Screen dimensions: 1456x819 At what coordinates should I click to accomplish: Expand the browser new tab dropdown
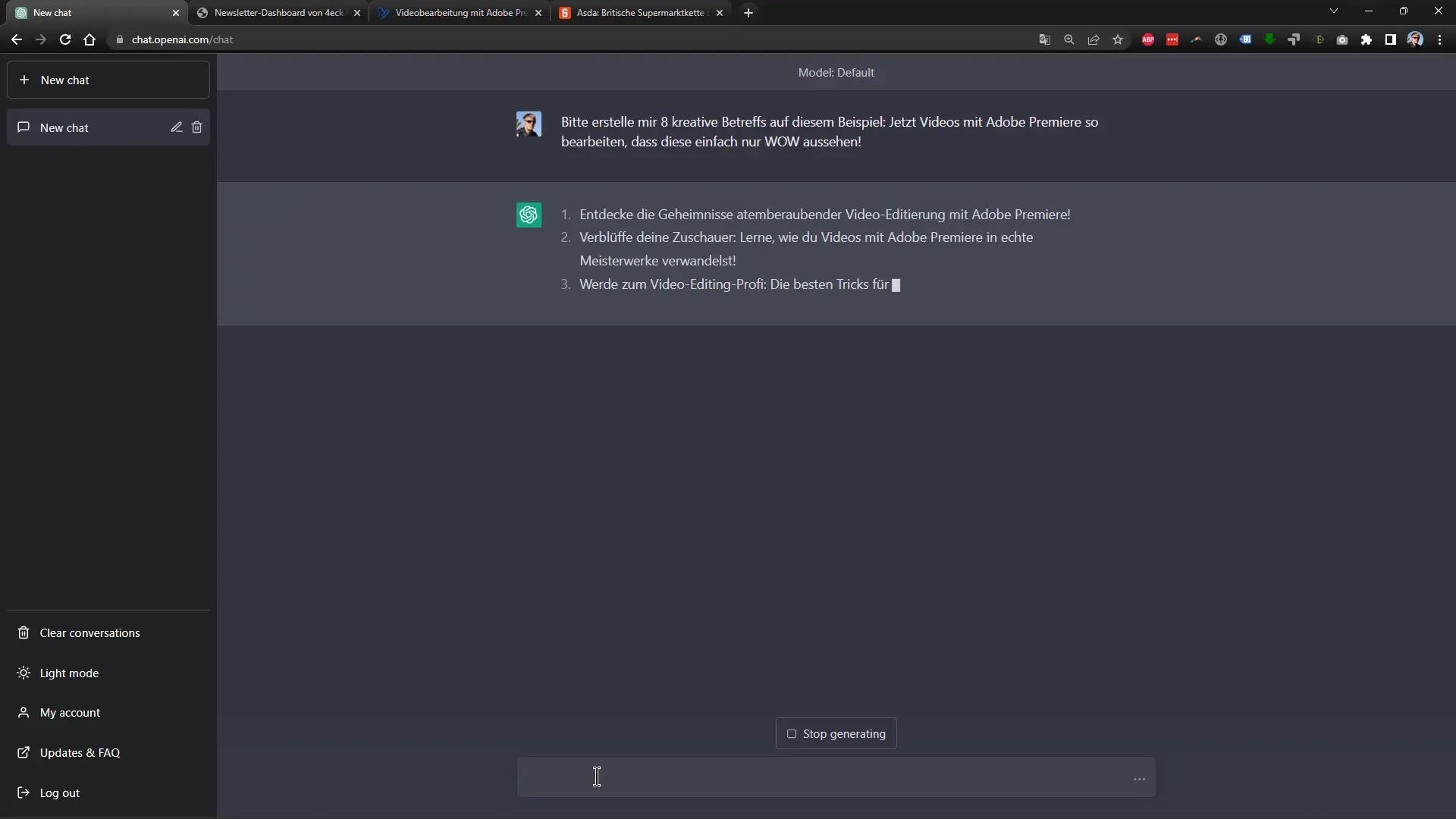(1334, 12)
